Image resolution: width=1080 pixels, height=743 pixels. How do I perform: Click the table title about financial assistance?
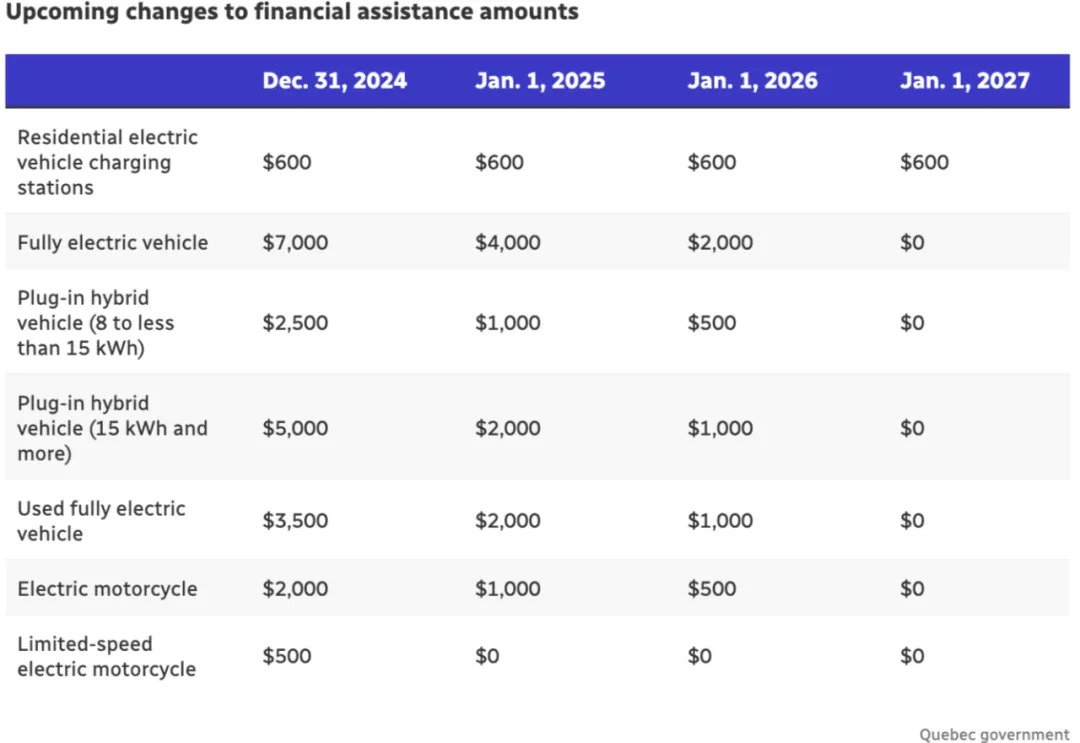pos(292,13)
